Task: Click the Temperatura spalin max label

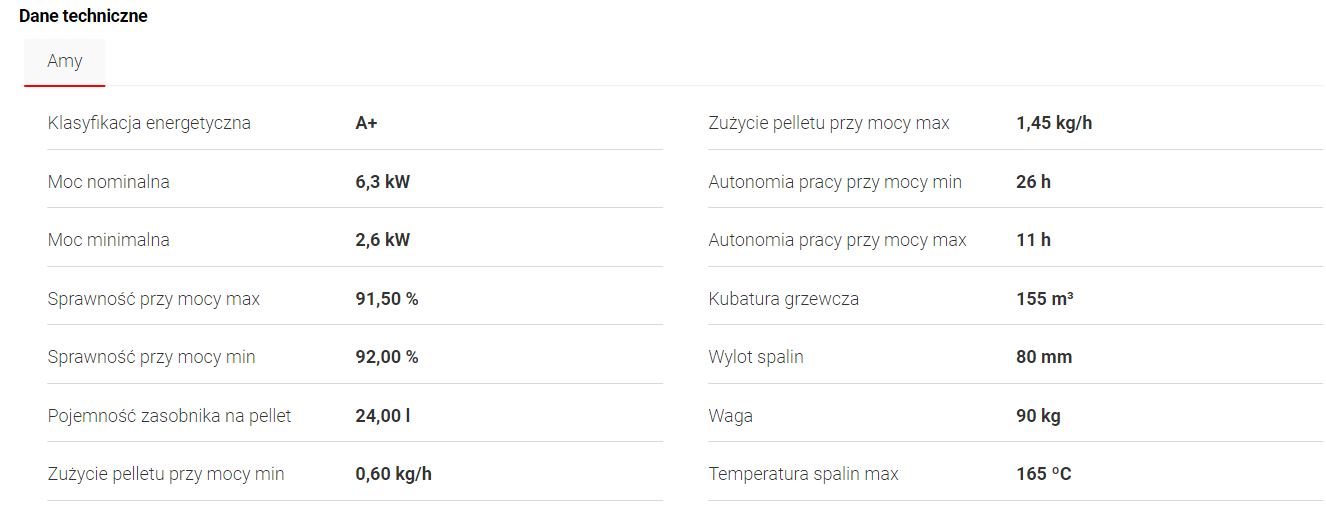Action: (803, 474)
